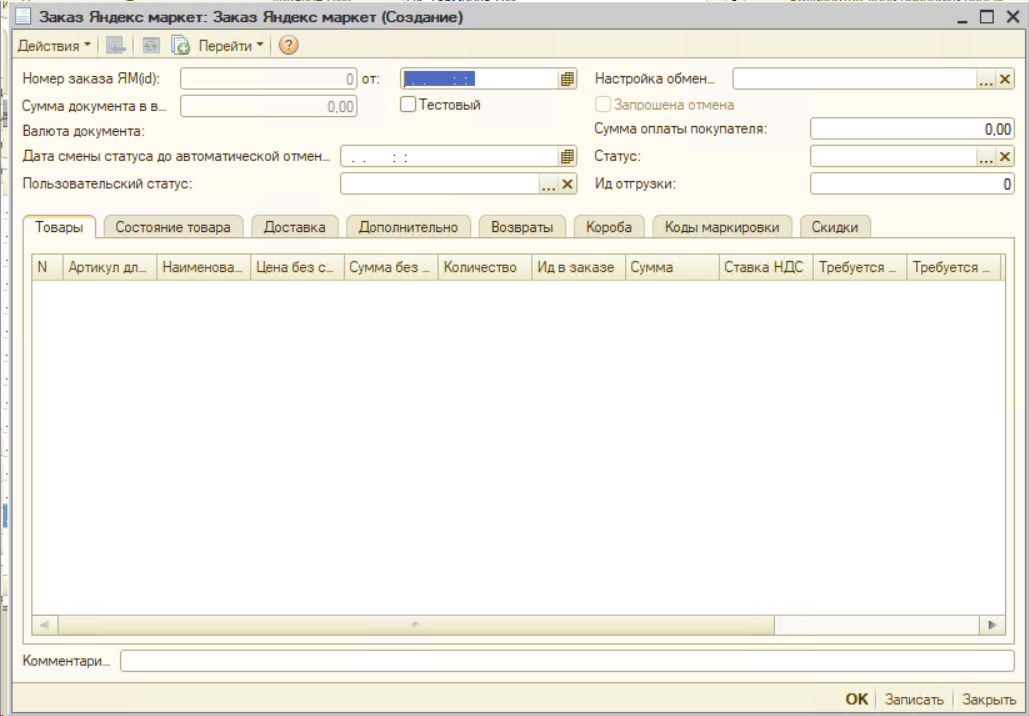
Task: Click the document with green plus icon
Action: [x=180, y=45]
